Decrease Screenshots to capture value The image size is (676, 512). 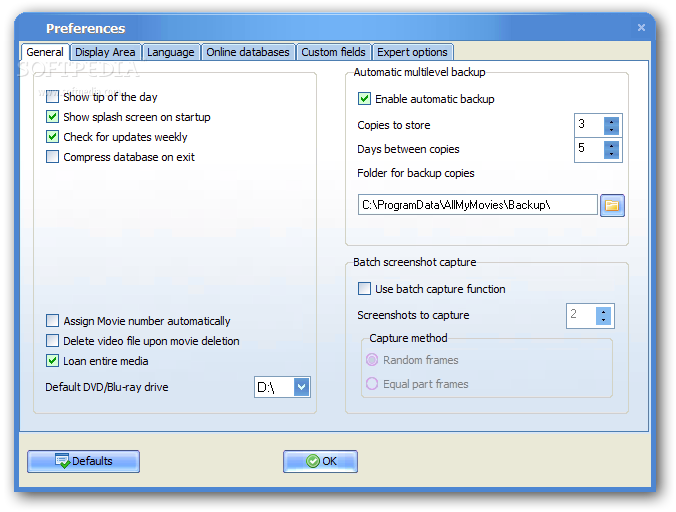[604, 320]
